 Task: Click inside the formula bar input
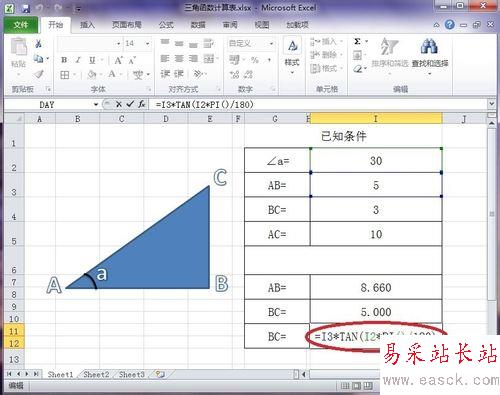click(318, 104)
